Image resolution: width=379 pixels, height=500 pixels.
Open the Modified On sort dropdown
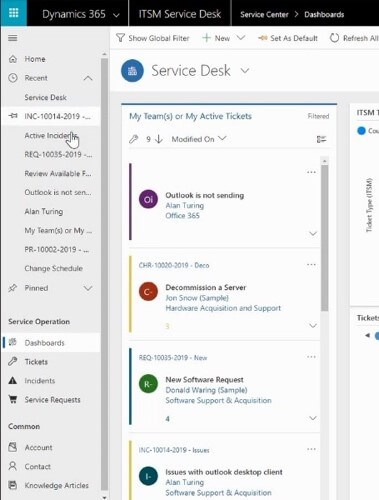click(199, 139)
